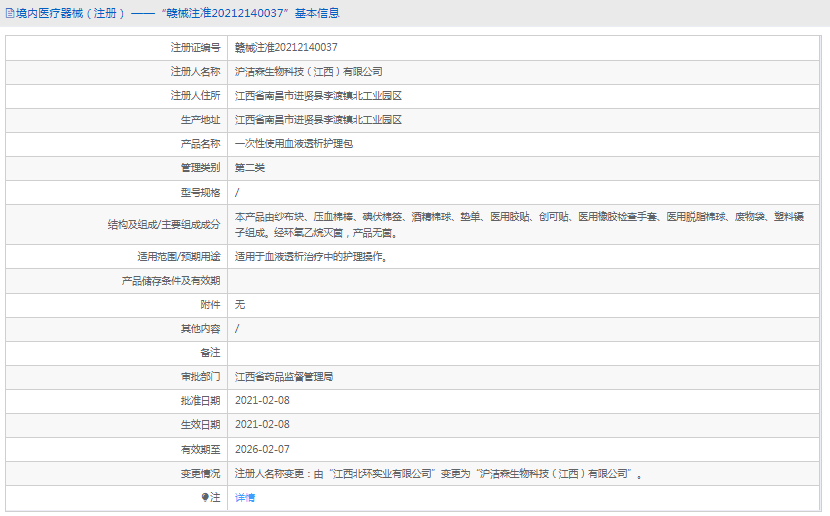Click the 有效期至 label

(200, 449)
